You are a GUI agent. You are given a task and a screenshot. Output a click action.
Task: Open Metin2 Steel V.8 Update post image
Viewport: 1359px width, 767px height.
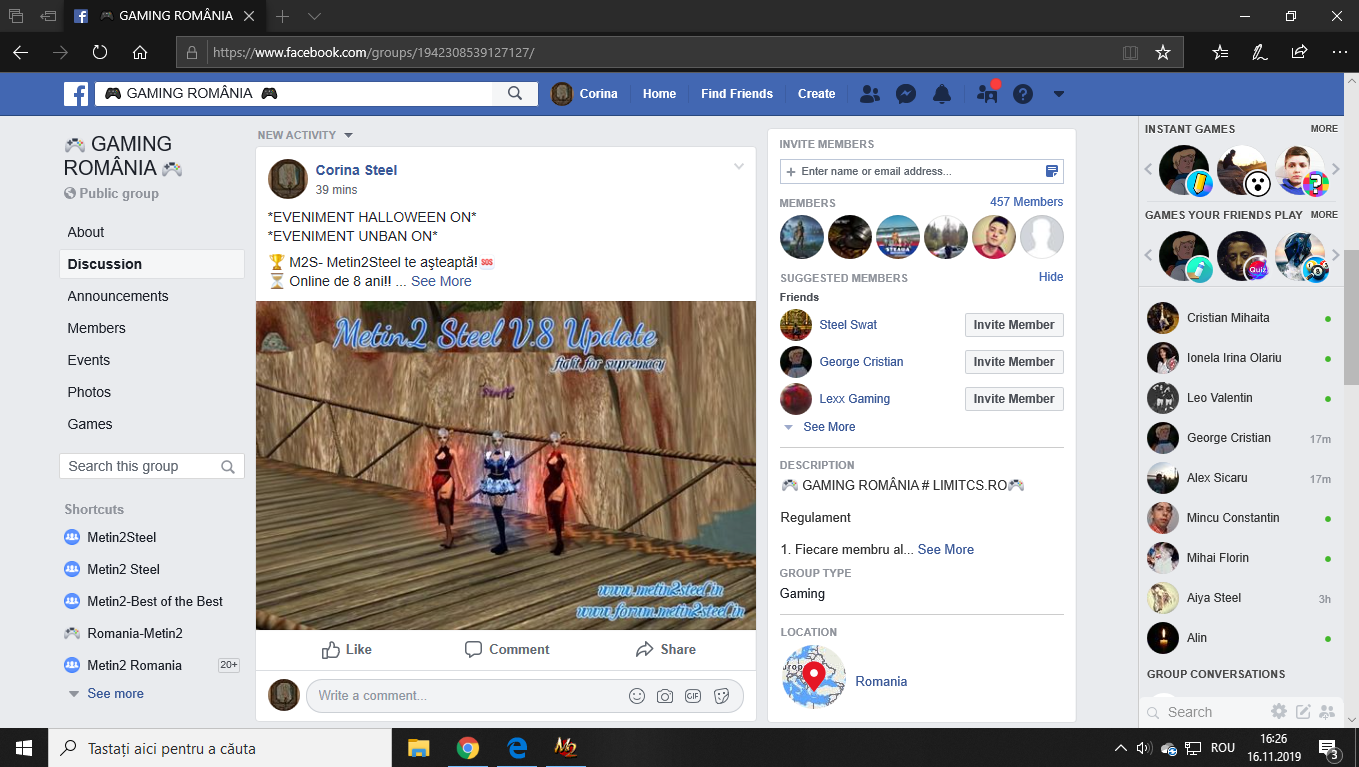pos(506,465)
